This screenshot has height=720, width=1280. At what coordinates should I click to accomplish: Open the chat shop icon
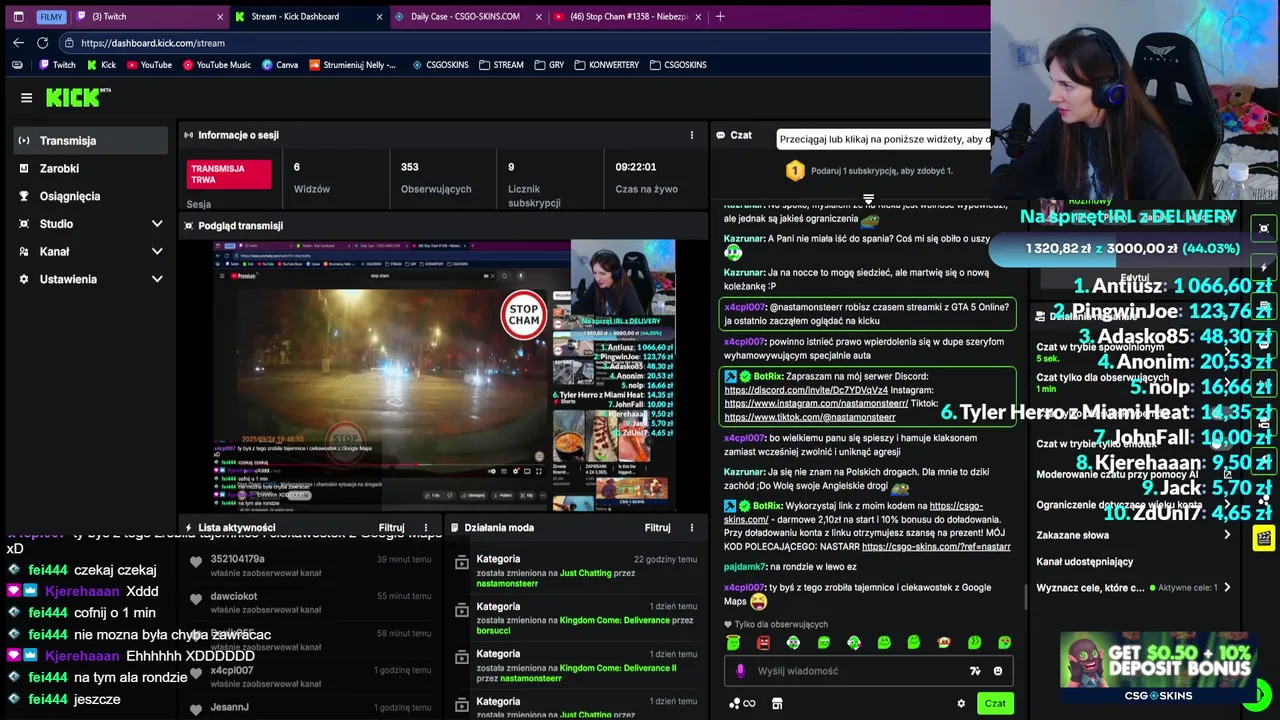[x=777, y=704]
